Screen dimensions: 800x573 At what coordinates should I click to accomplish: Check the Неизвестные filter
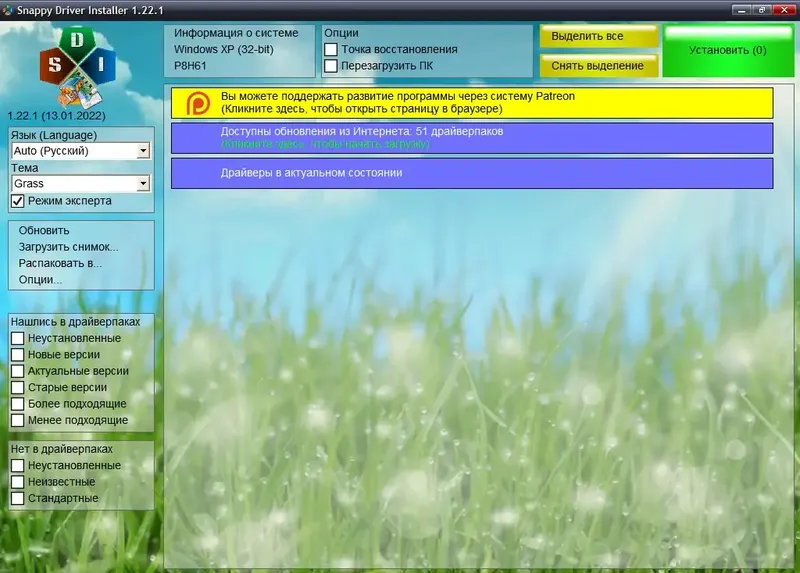coord(18,482)
